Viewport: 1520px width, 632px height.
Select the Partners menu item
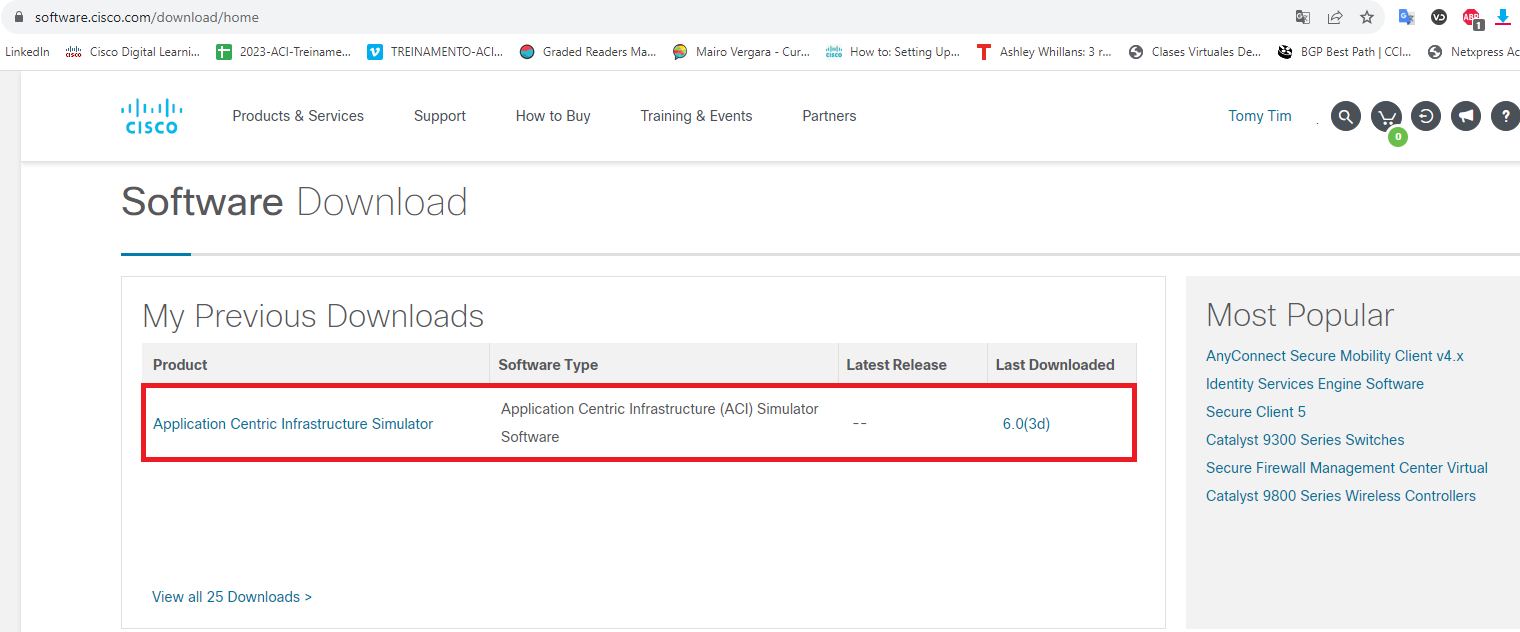click(828, 115)
